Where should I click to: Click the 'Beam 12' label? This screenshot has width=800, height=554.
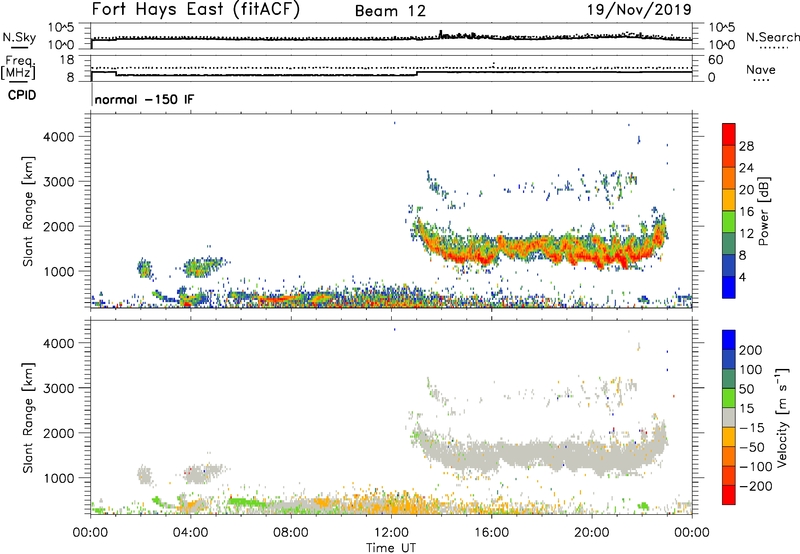pyautogui.click(x=390, y=11)
